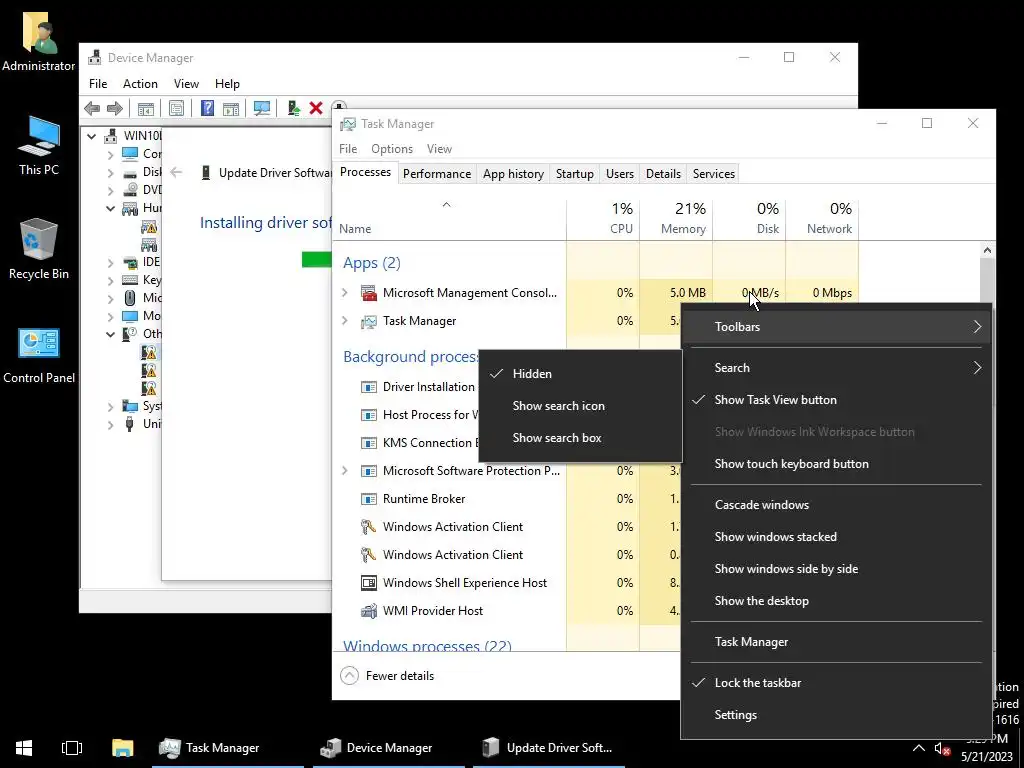Image resolution: width=1024 pixels, height=768 pixels.
Task: Switch to the Performance tab
Action: 437,174
